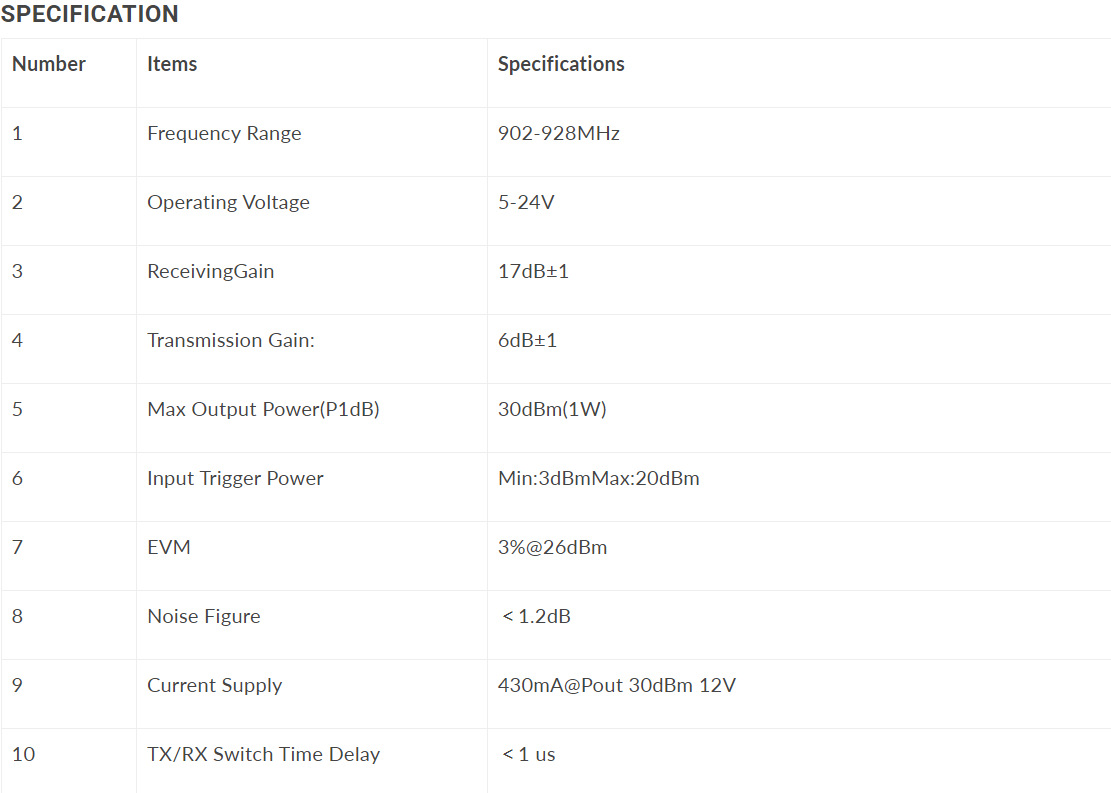Click the Min:3dBmMax:20dBm value

(599, 478)
